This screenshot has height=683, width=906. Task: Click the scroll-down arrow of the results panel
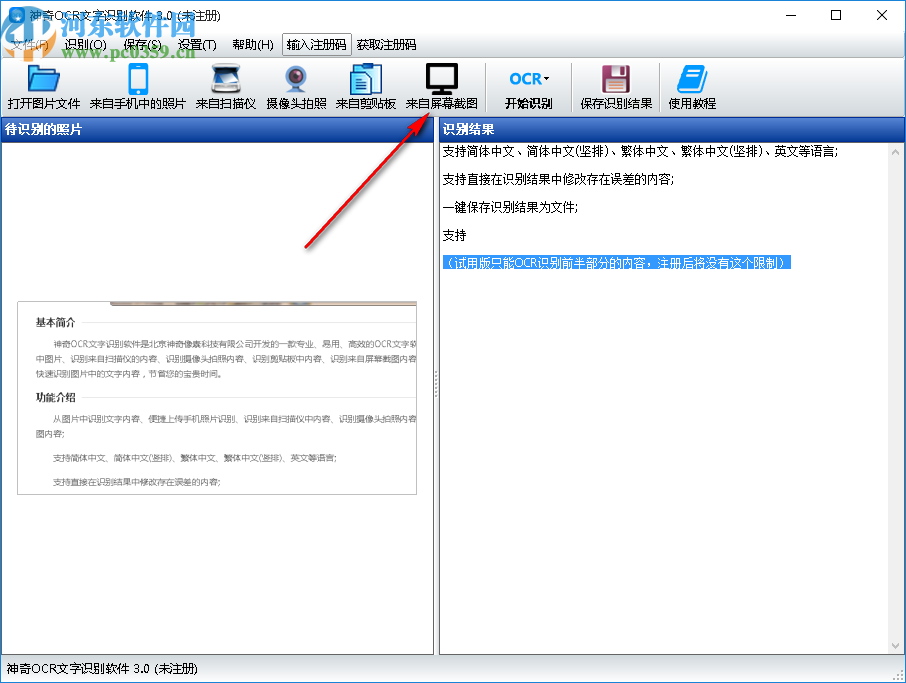click(x=896, y=645)
